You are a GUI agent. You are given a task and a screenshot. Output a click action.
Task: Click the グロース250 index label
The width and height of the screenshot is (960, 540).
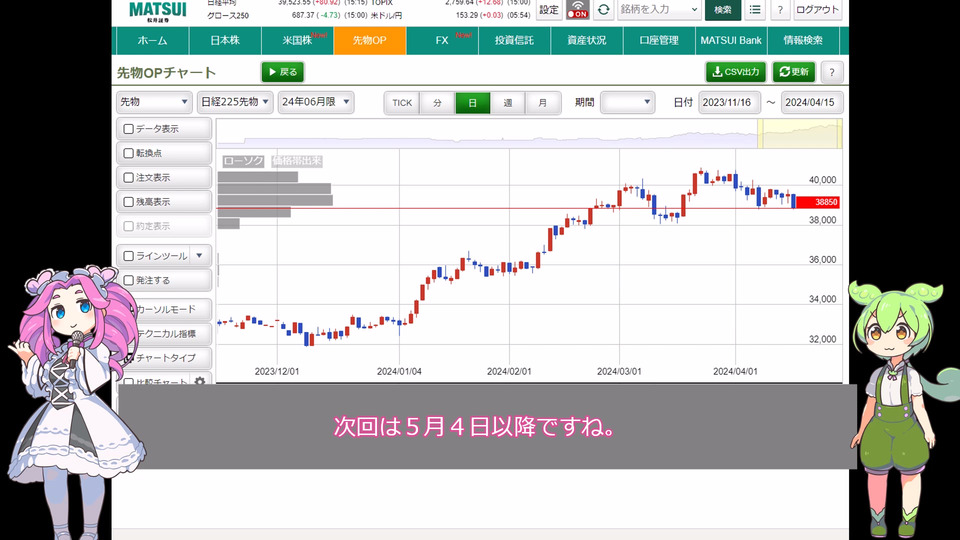coord(228,15)
